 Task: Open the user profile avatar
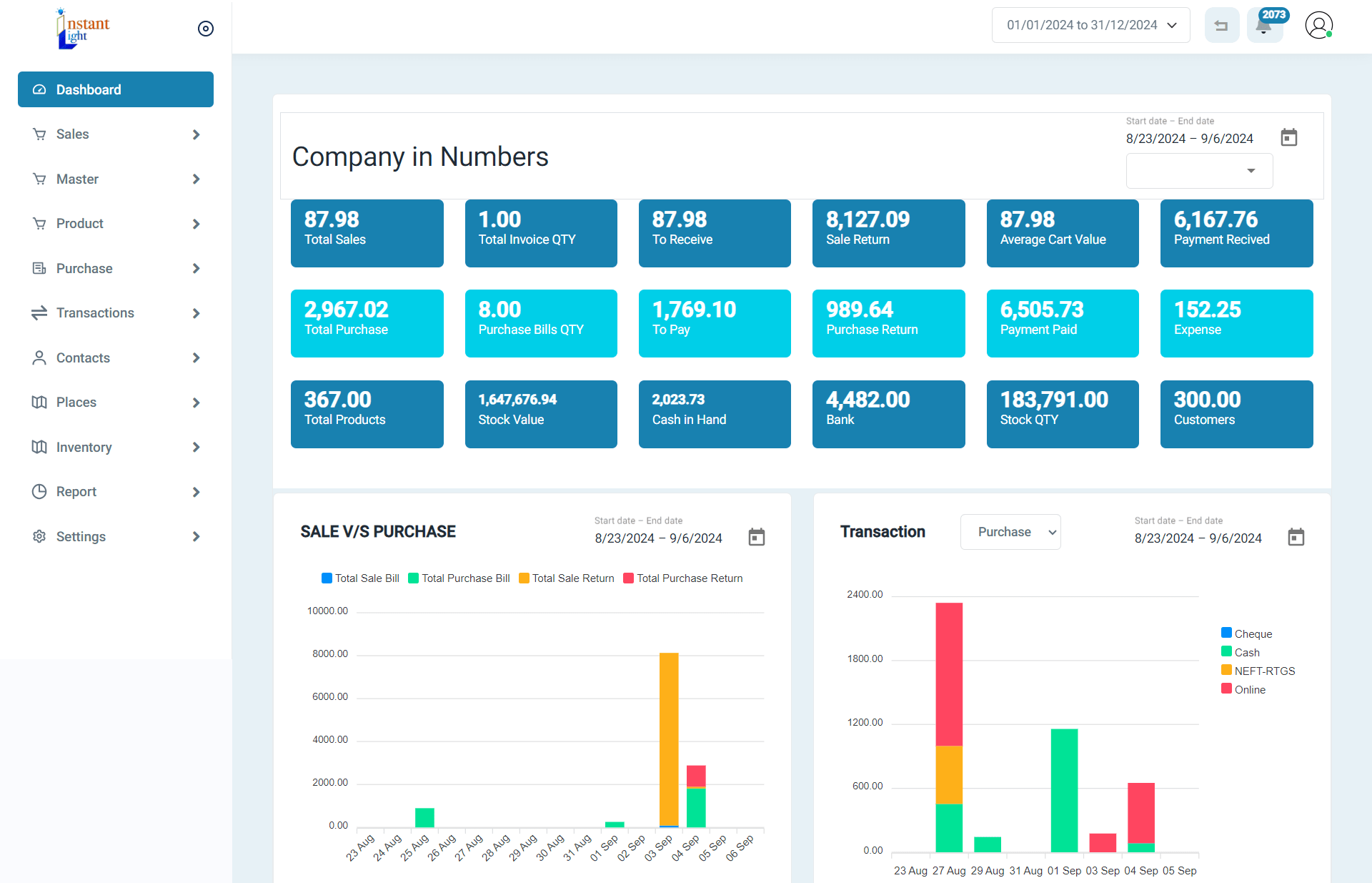pyautogui.click(x=1318, y=26)
